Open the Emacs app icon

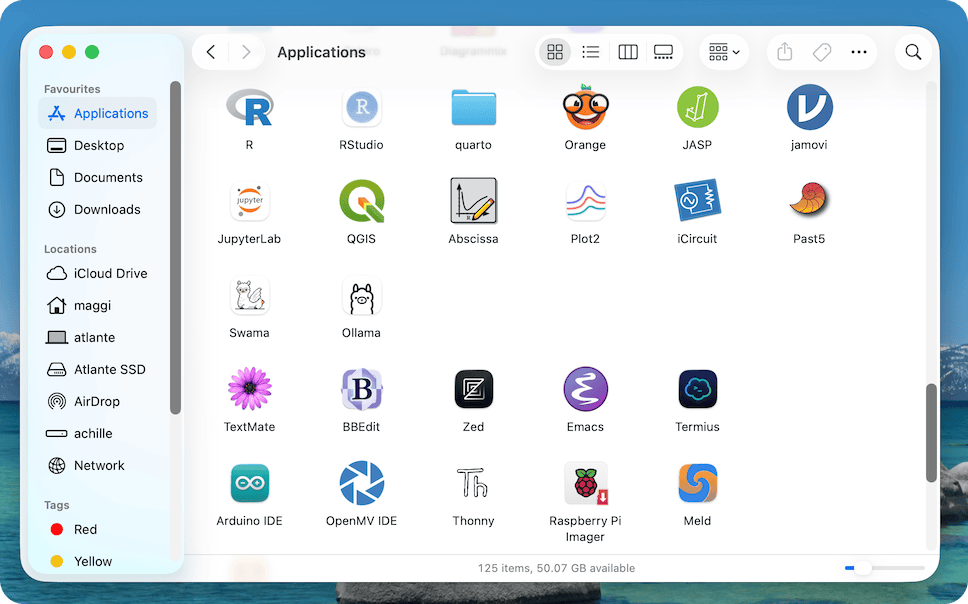point(585,390)
